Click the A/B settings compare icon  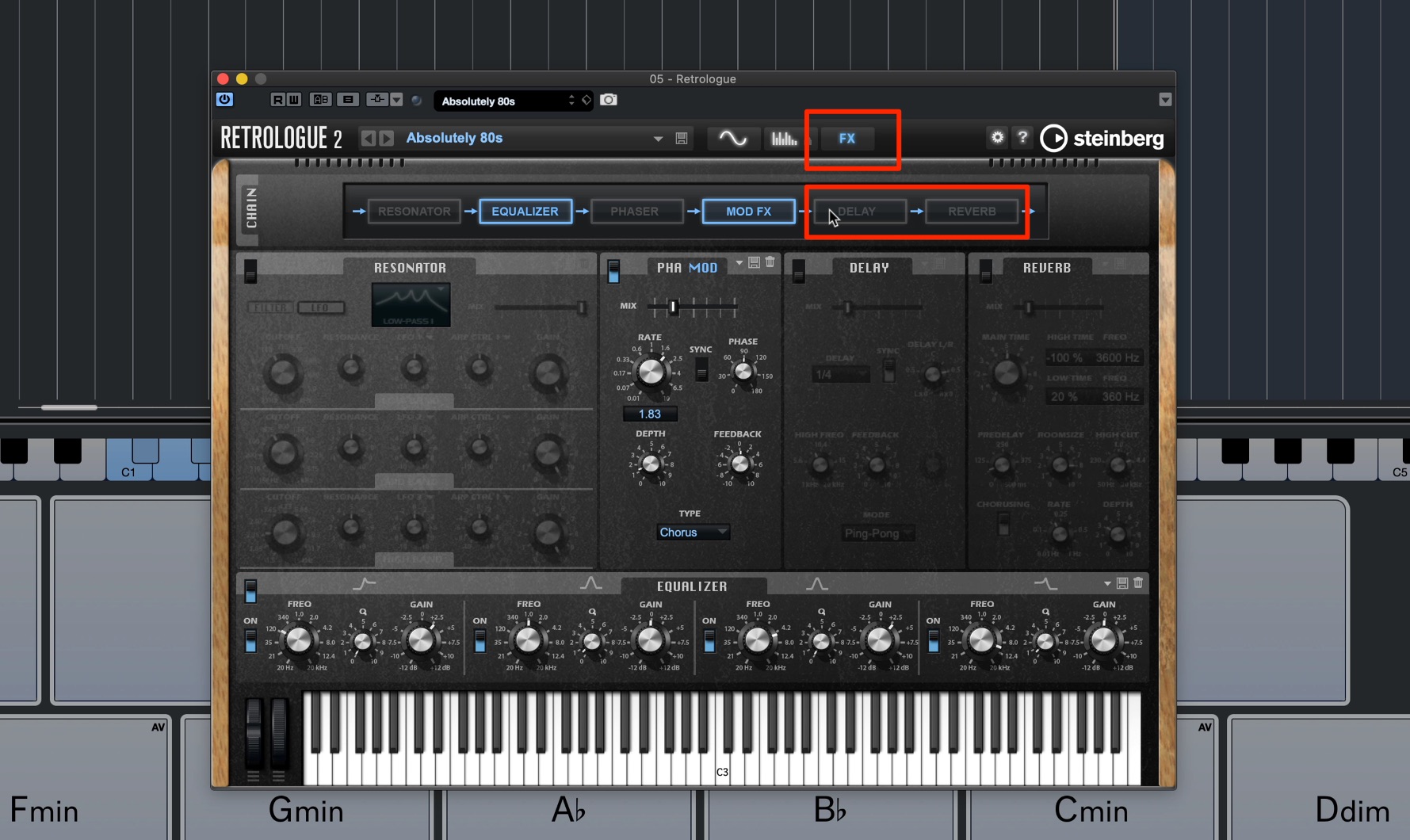[x=321, y=100]
